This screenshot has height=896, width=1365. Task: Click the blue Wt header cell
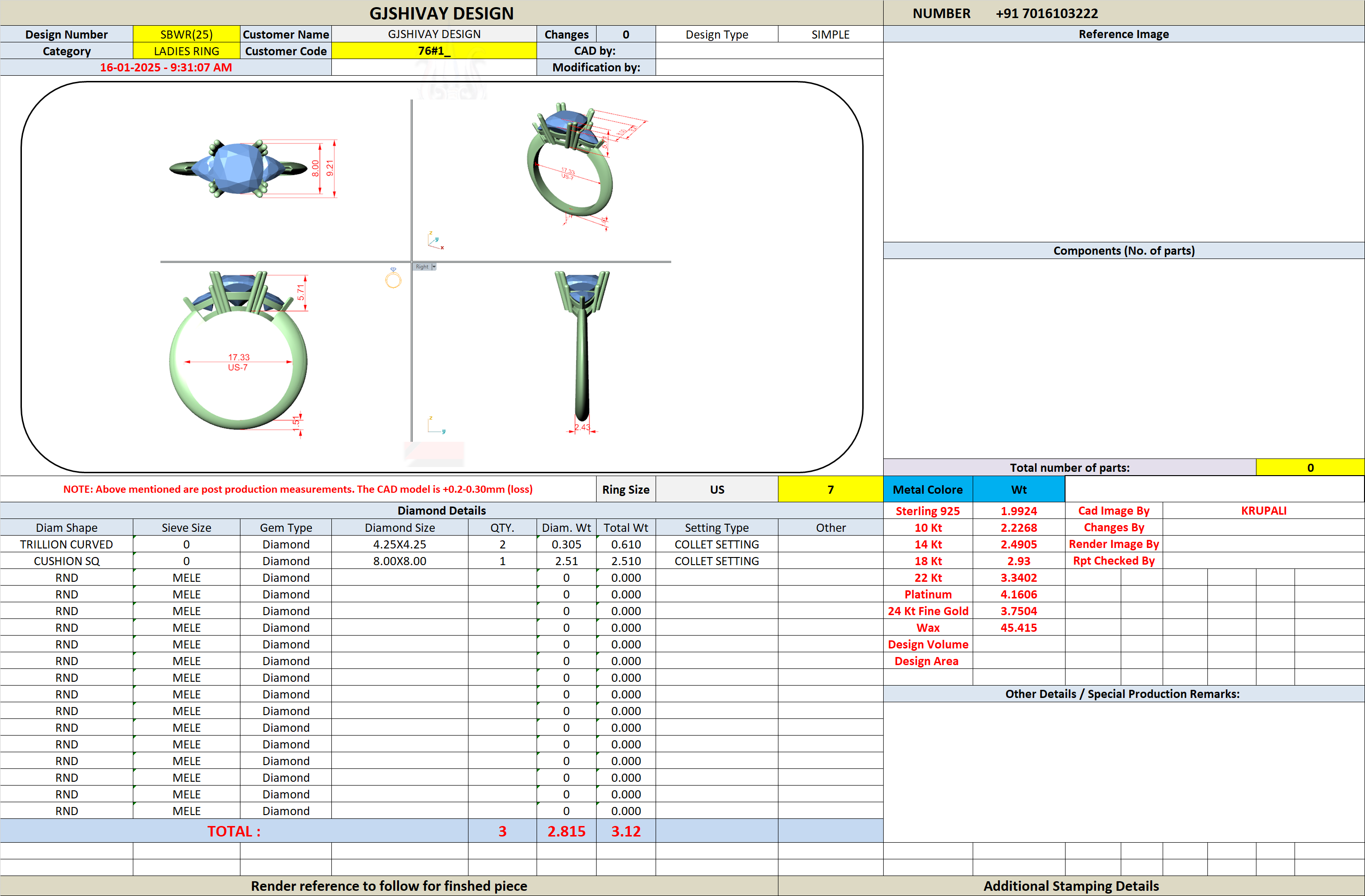click(x=1018, y=489)
